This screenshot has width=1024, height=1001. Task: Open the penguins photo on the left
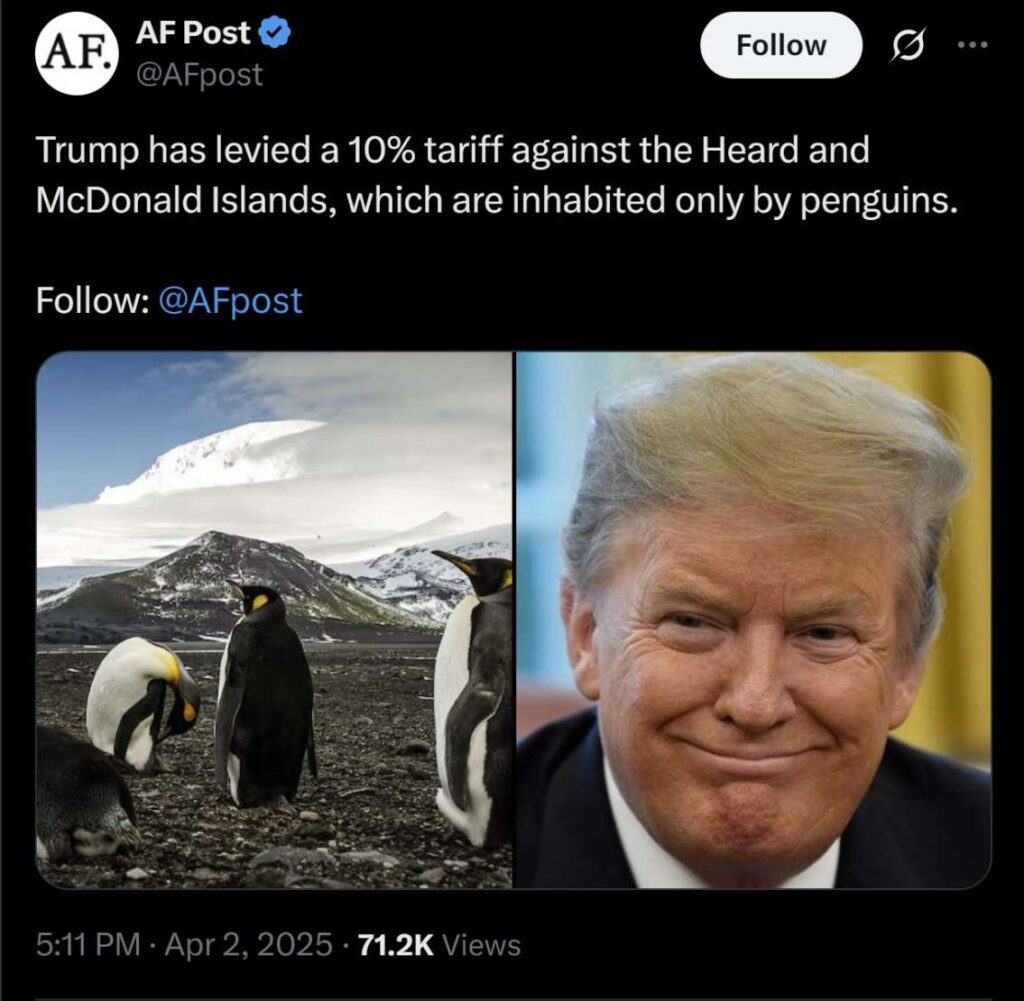[x=274, y=620]
